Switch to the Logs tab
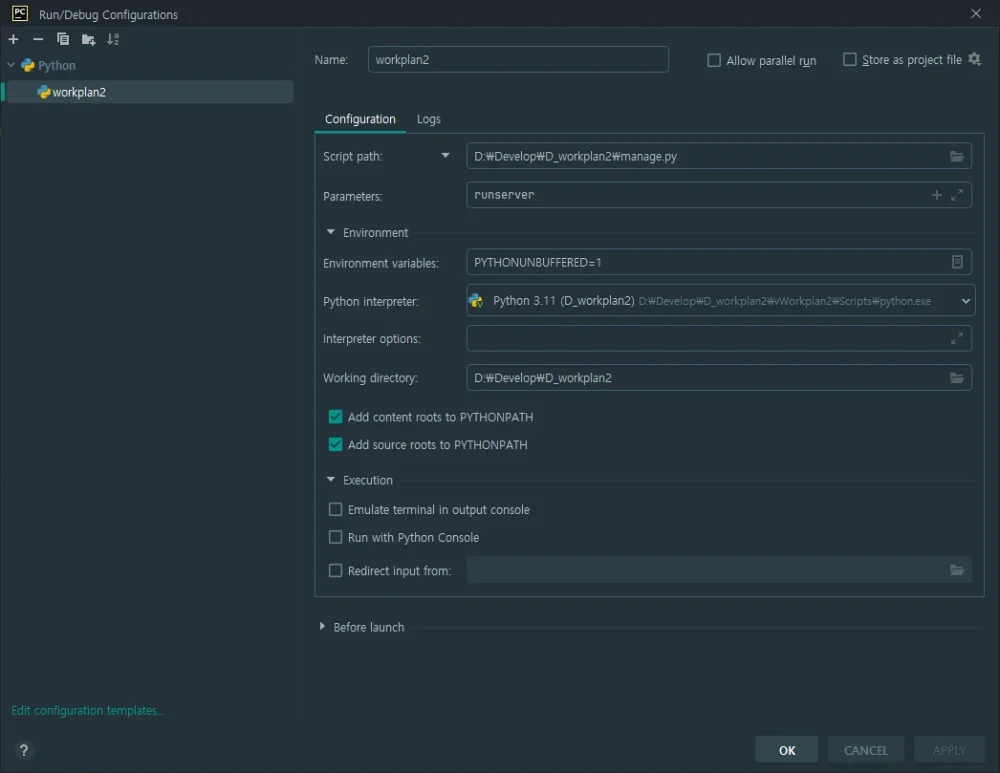1000x773 pixels. point(429,119)
